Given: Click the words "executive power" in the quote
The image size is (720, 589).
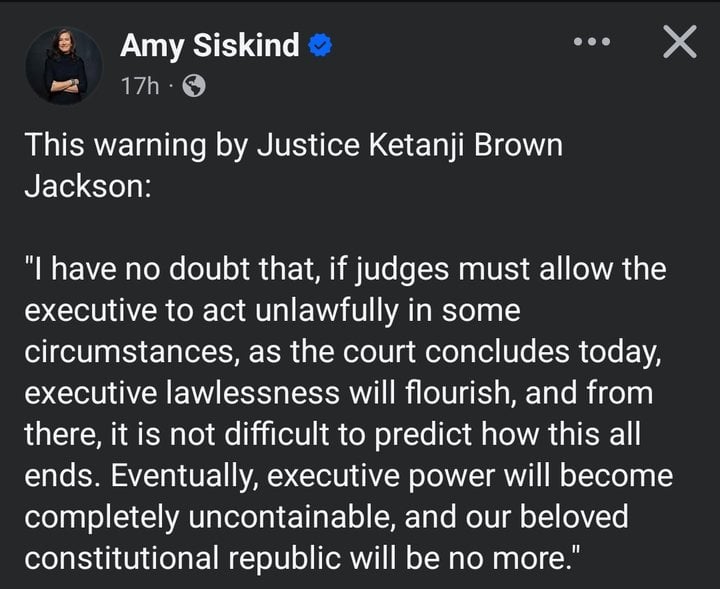Looking at the screenshot, I should (x=381, y=477).
